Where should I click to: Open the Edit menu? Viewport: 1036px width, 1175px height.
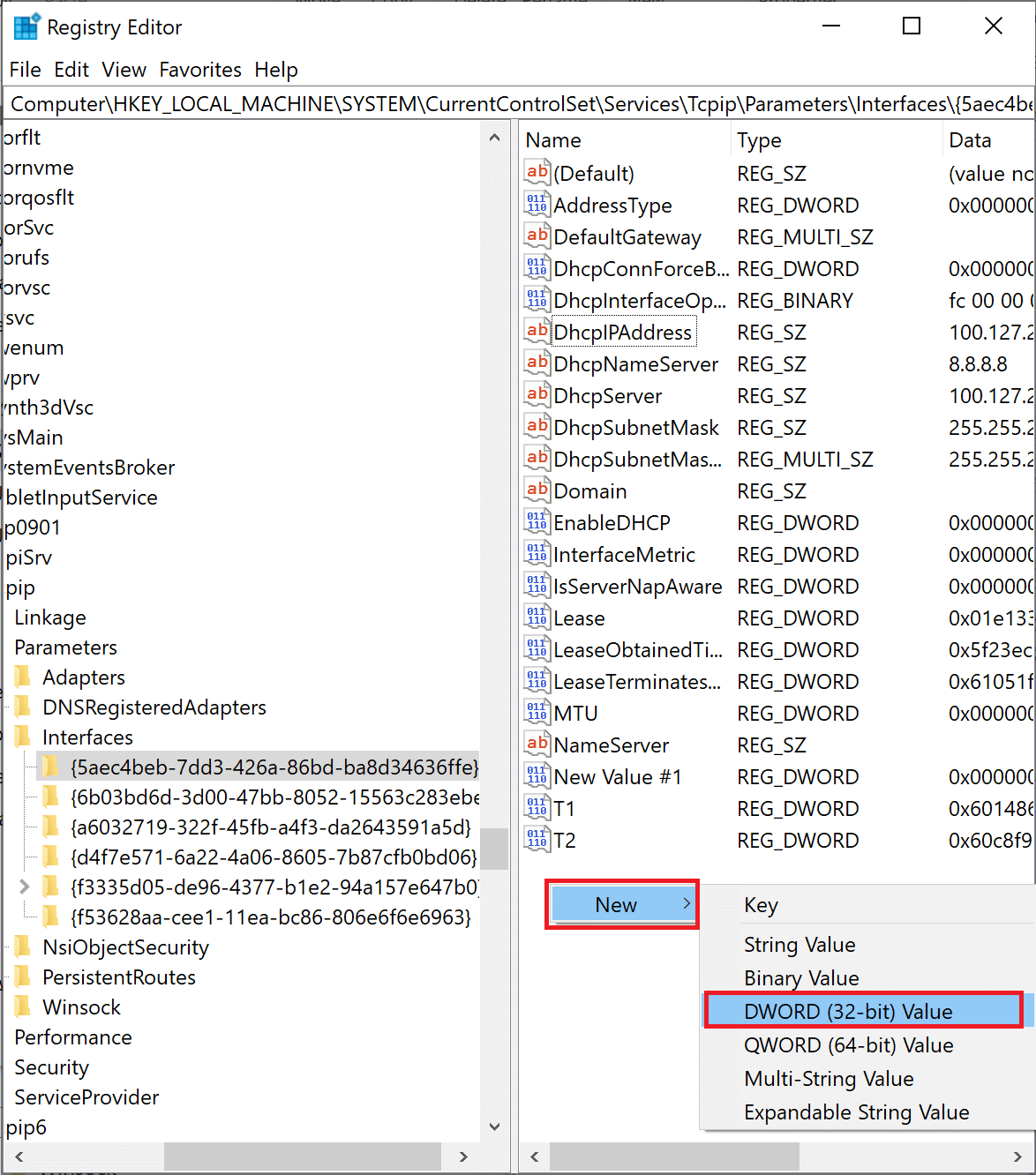[x=71, y=70]
